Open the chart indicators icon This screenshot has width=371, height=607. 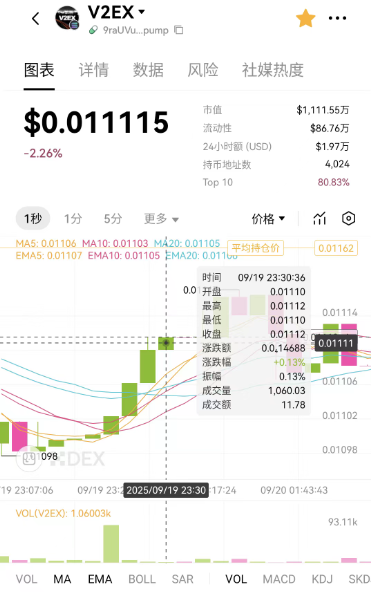(319, 219)
